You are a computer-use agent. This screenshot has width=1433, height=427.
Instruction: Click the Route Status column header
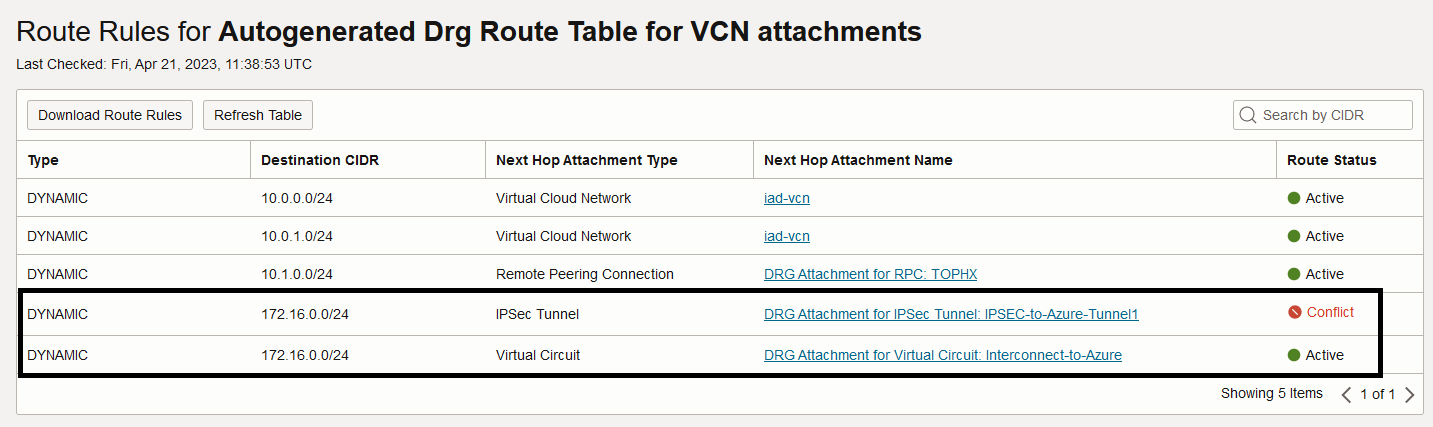click(x=1331, y=160)
